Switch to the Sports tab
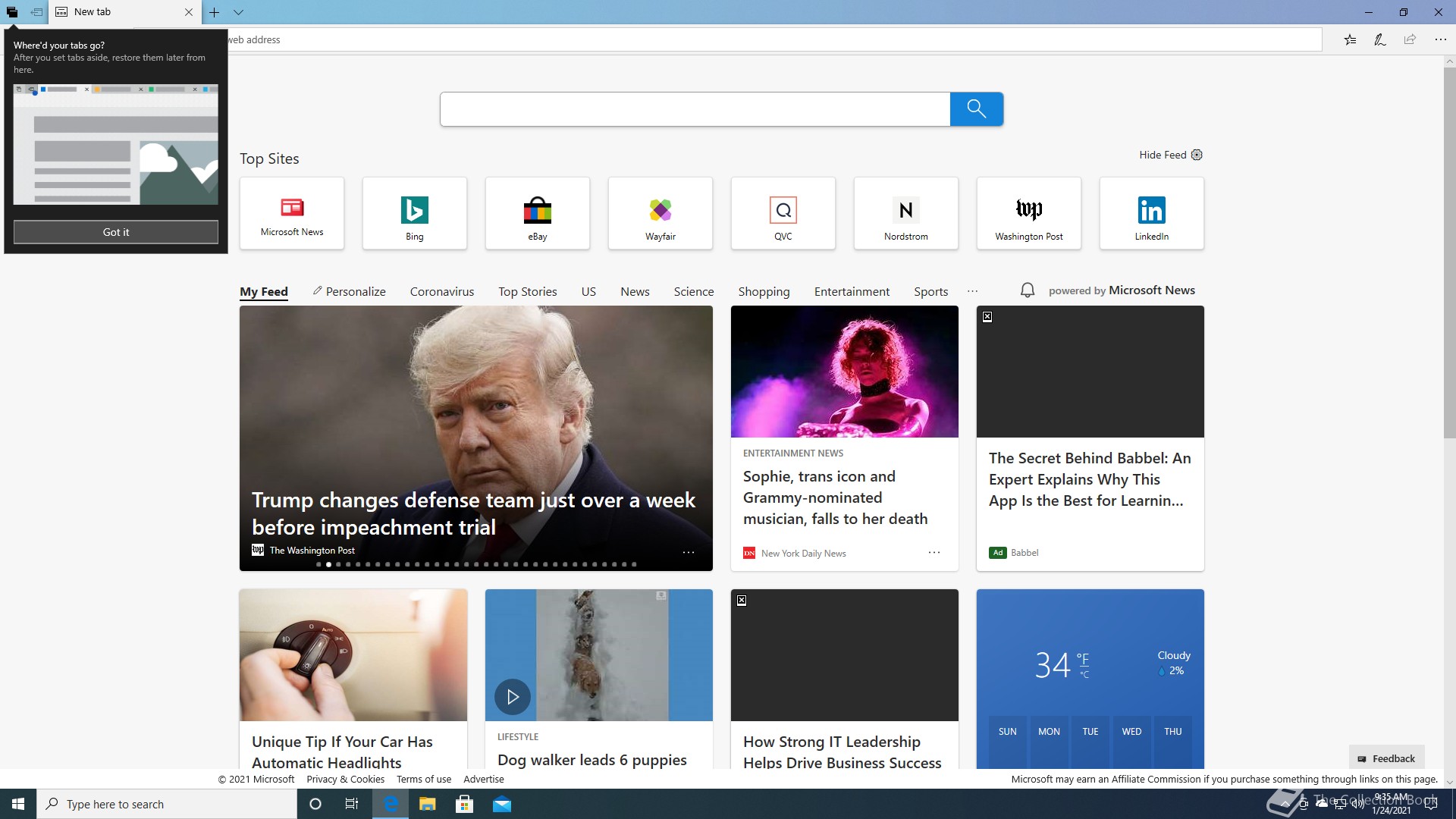The image size is (1456, 819). point(931,292)
